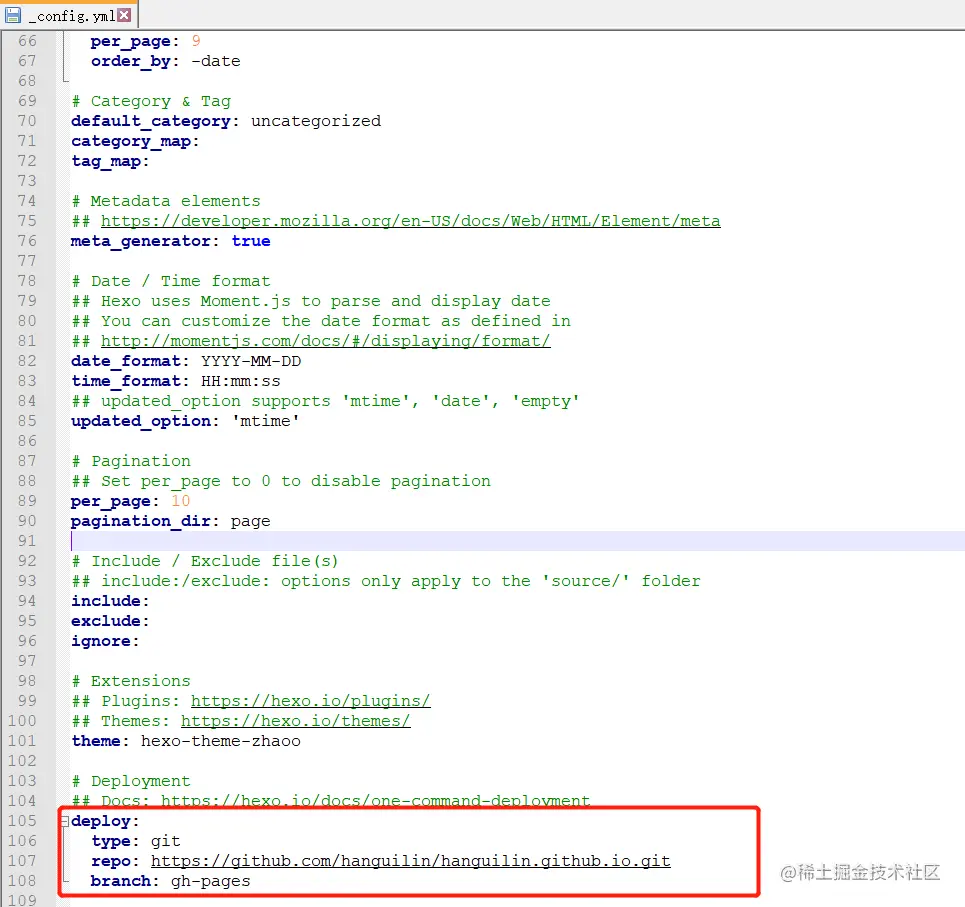
Task: Click the 'type' key under deploy
Action: [x=111, y=841]
